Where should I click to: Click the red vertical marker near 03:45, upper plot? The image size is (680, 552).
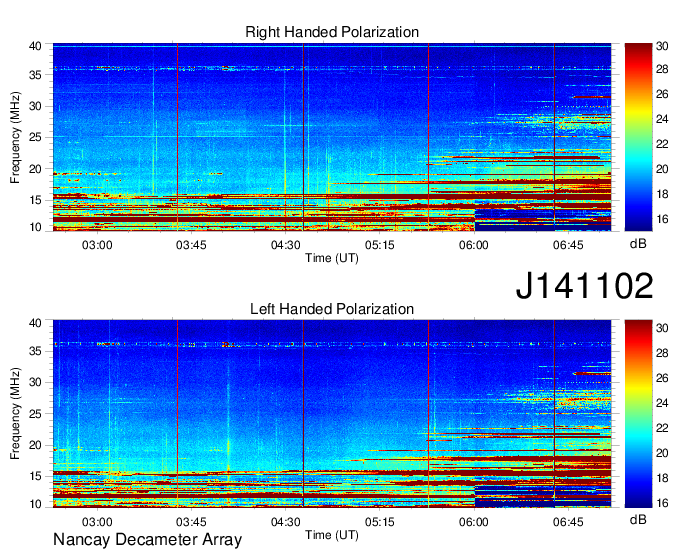pos(177,137)
